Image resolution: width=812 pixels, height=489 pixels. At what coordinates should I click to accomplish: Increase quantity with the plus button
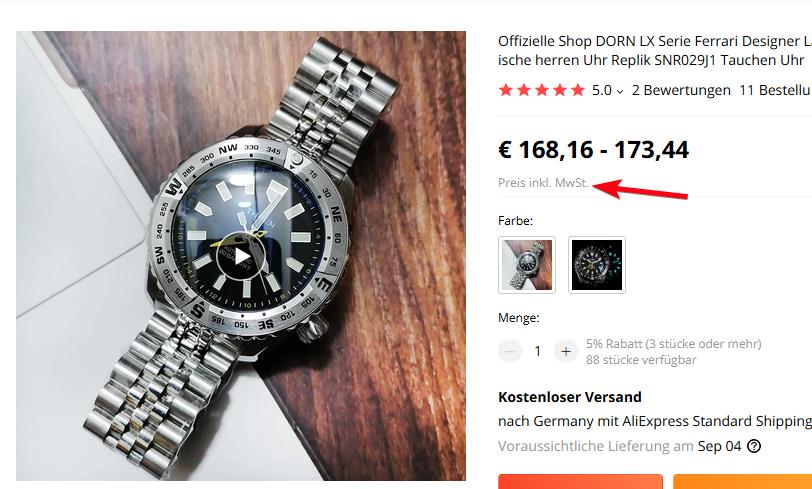[566, 351]
